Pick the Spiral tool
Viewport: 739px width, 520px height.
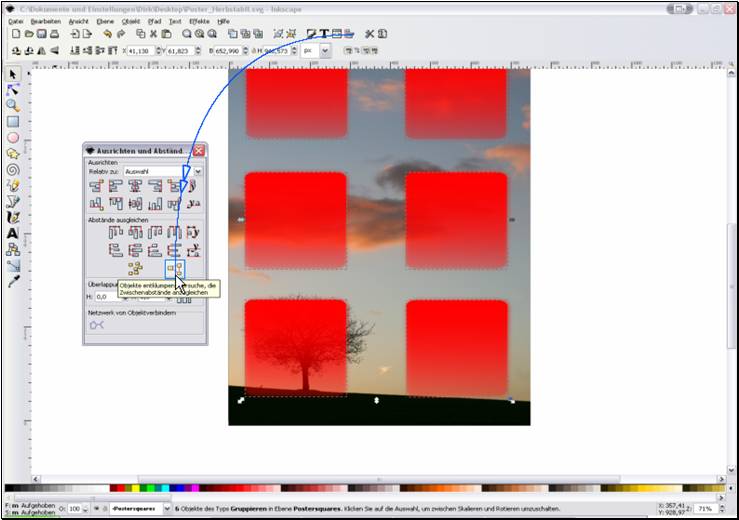pos(13,170)
